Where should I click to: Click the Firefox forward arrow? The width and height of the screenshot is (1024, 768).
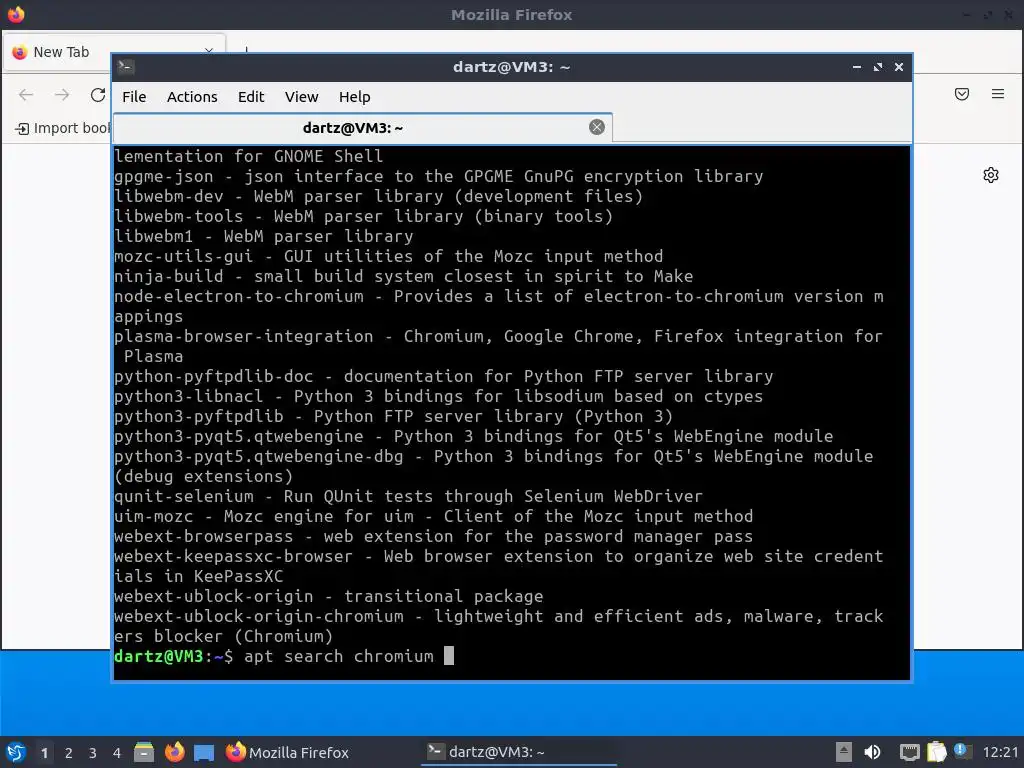[62, 95]
